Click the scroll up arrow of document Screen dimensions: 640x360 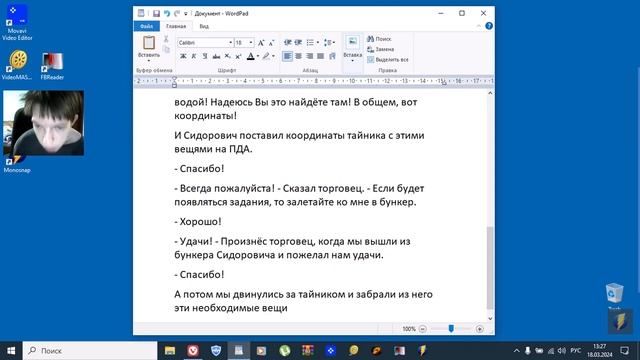(x=490, y=93)
